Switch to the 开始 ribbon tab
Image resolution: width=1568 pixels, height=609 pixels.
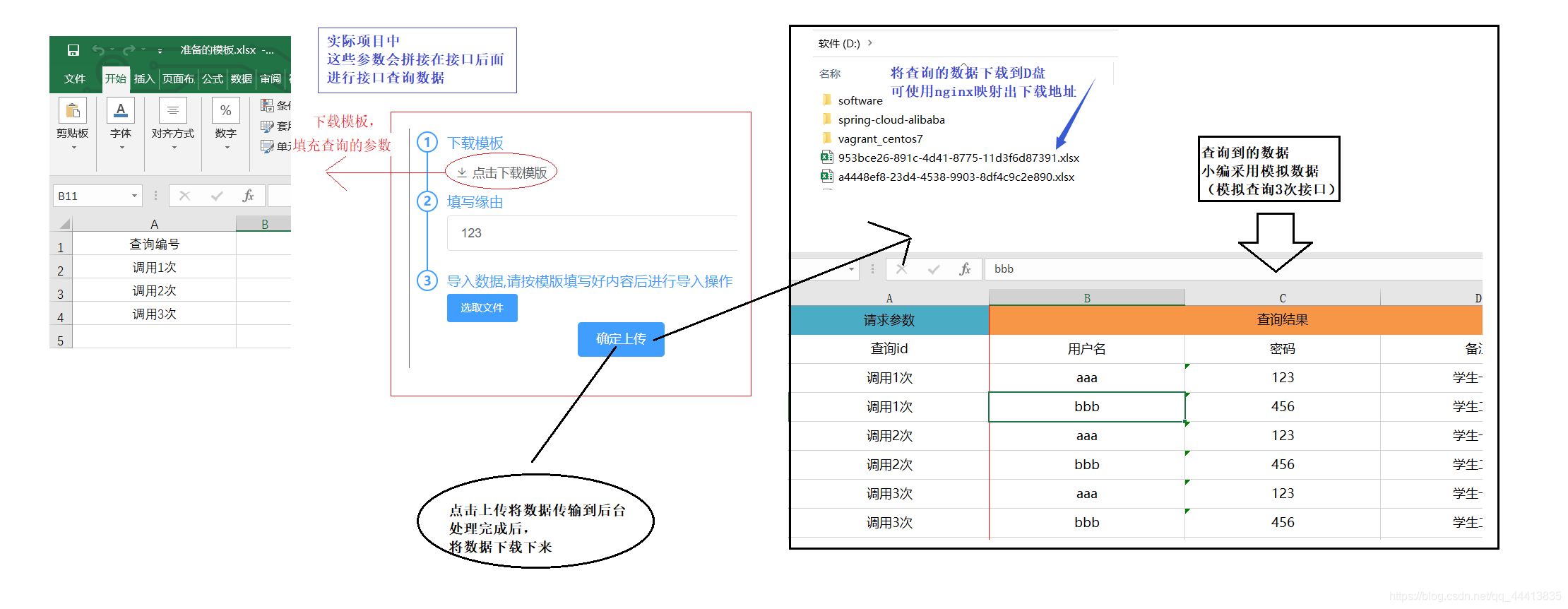tap(116, 78)
